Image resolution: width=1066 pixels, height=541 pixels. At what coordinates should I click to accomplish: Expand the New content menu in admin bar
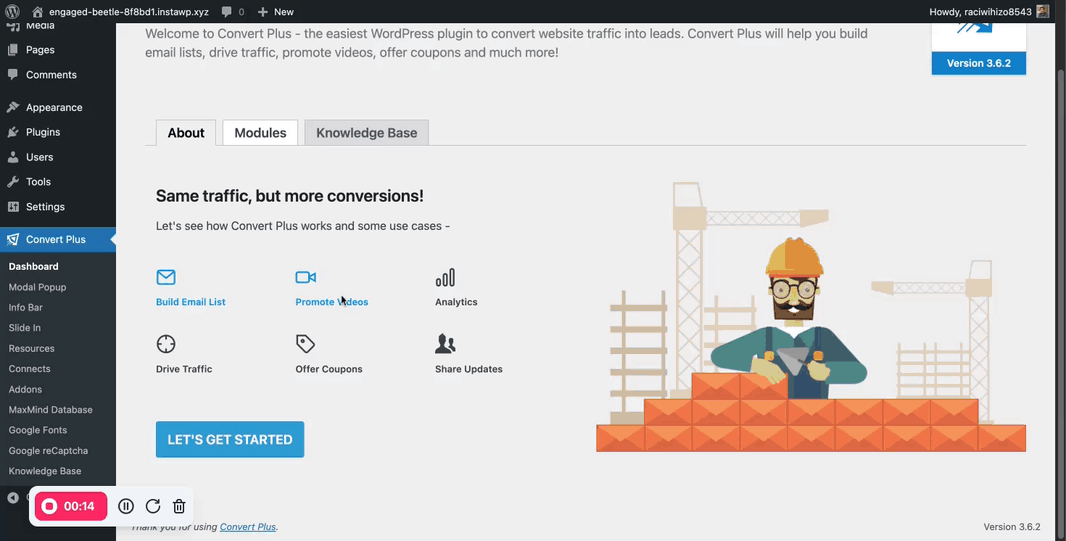pyautogui.click(x=276, y=12)
